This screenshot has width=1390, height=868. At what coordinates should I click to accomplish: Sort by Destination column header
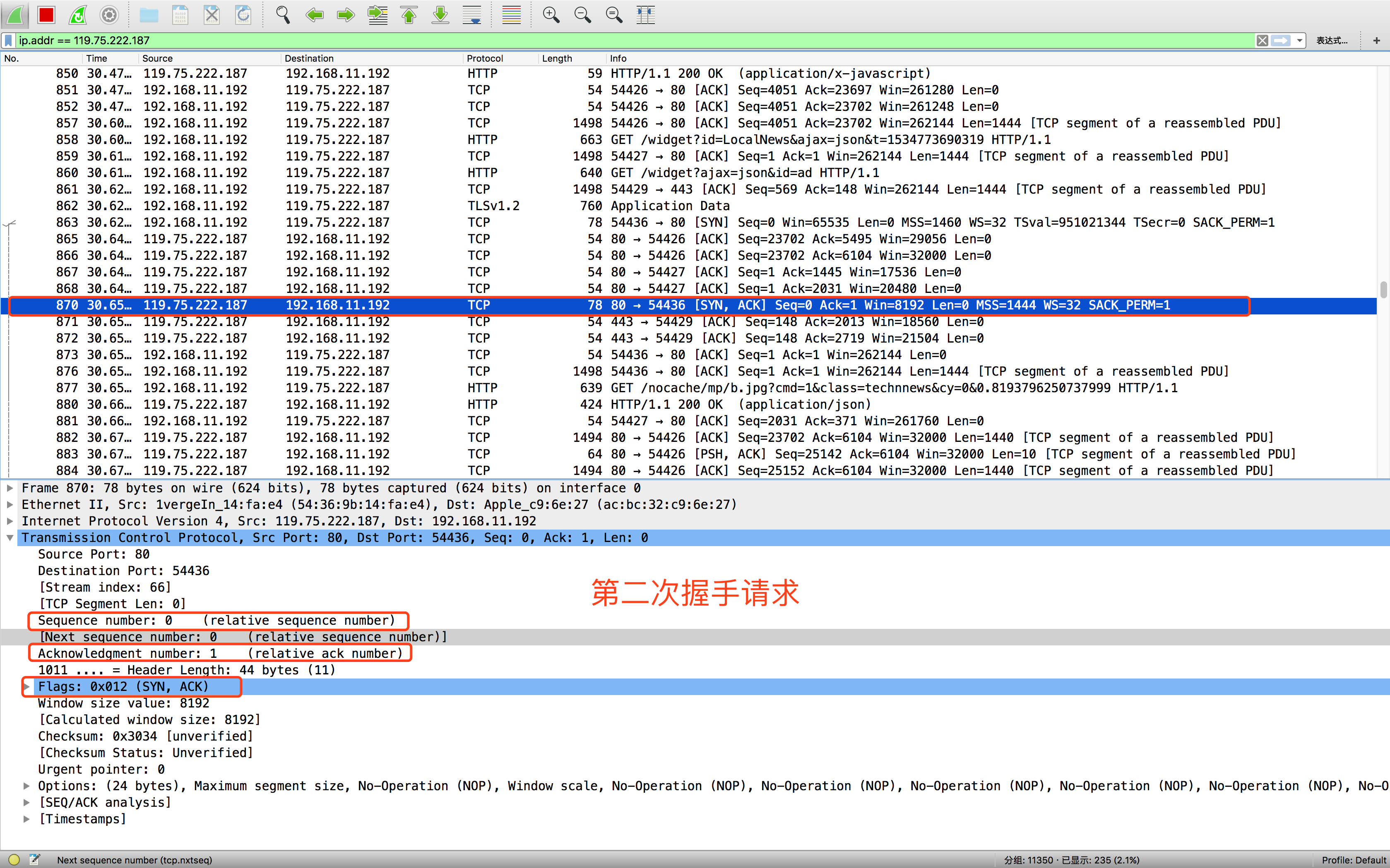pyautogui.click(x=372, y=59)
